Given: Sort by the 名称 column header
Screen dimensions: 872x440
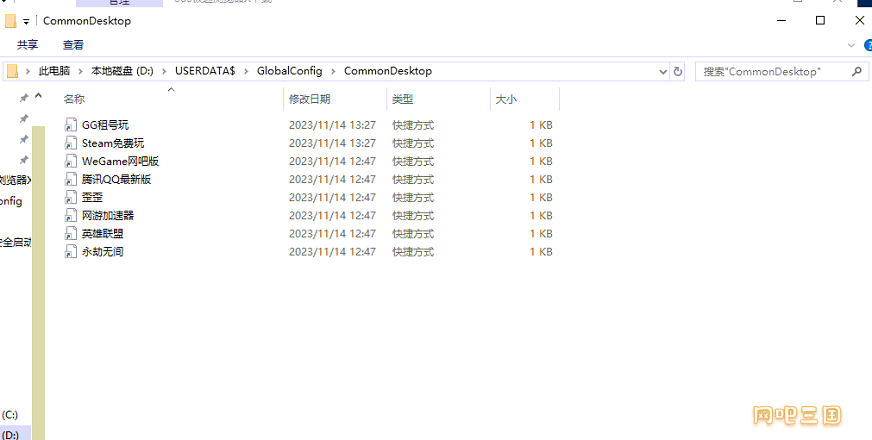Looking at the screenshot, I should [171, 99].
